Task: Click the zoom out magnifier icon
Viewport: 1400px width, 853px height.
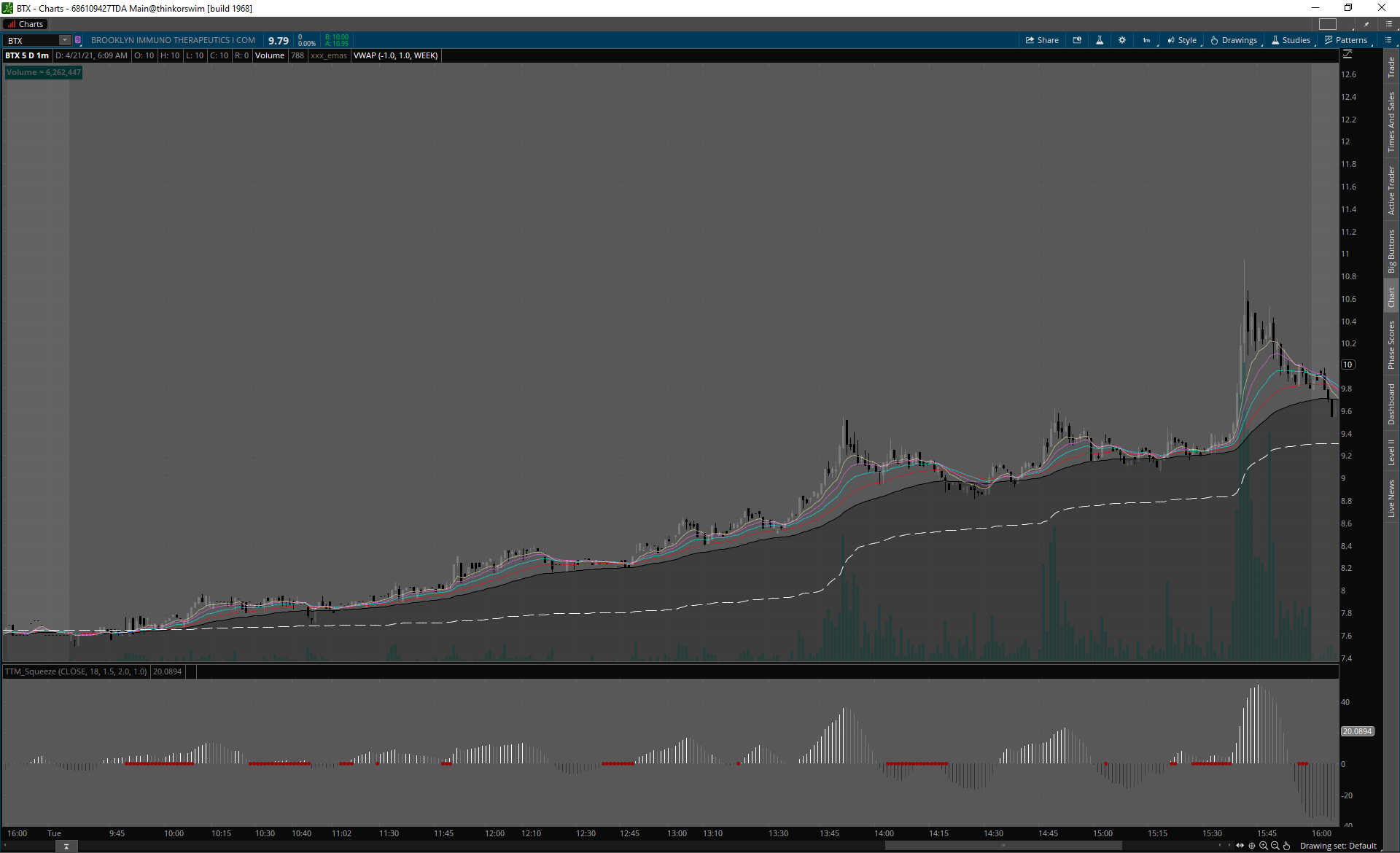Action: [1275, 846]
